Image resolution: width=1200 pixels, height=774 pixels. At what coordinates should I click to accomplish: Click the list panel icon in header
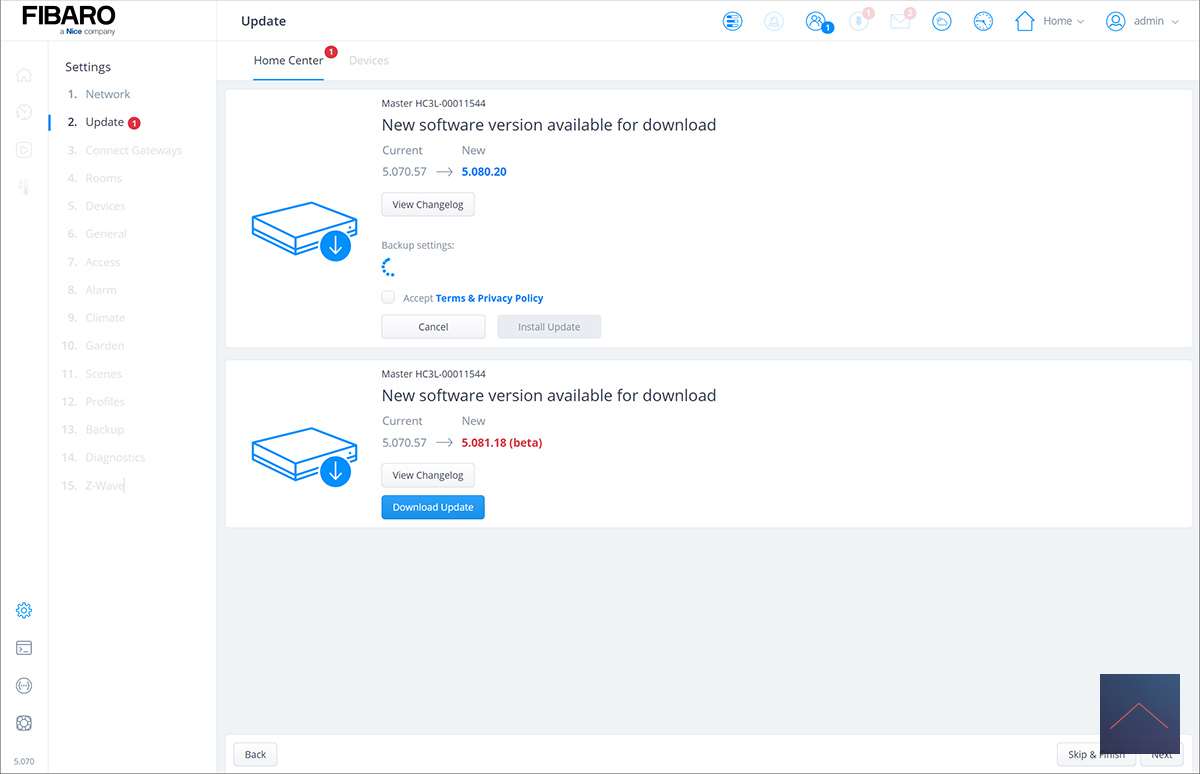click(733, 21)
